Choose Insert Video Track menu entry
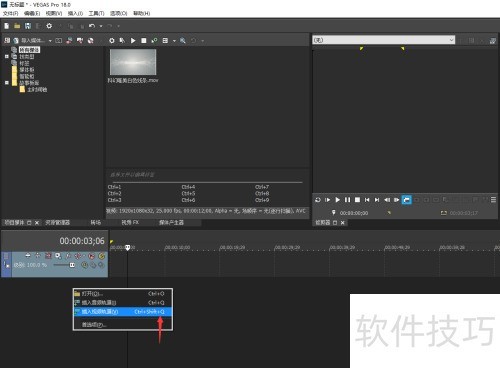The image size is (500, 368). [x=123, y=312]
